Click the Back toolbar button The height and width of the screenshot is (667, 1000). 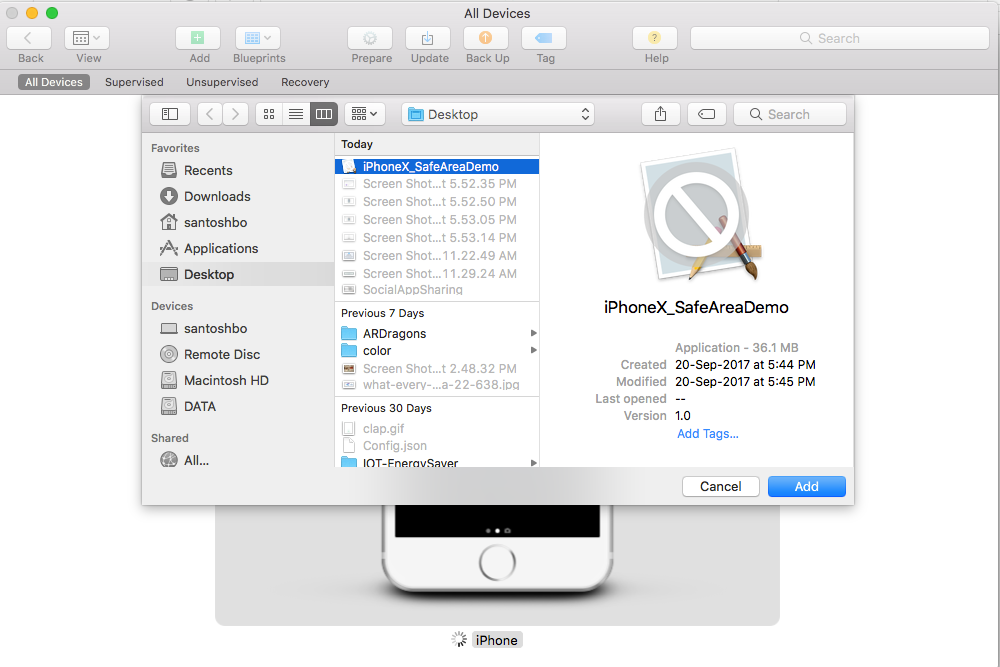click(29, 38)
